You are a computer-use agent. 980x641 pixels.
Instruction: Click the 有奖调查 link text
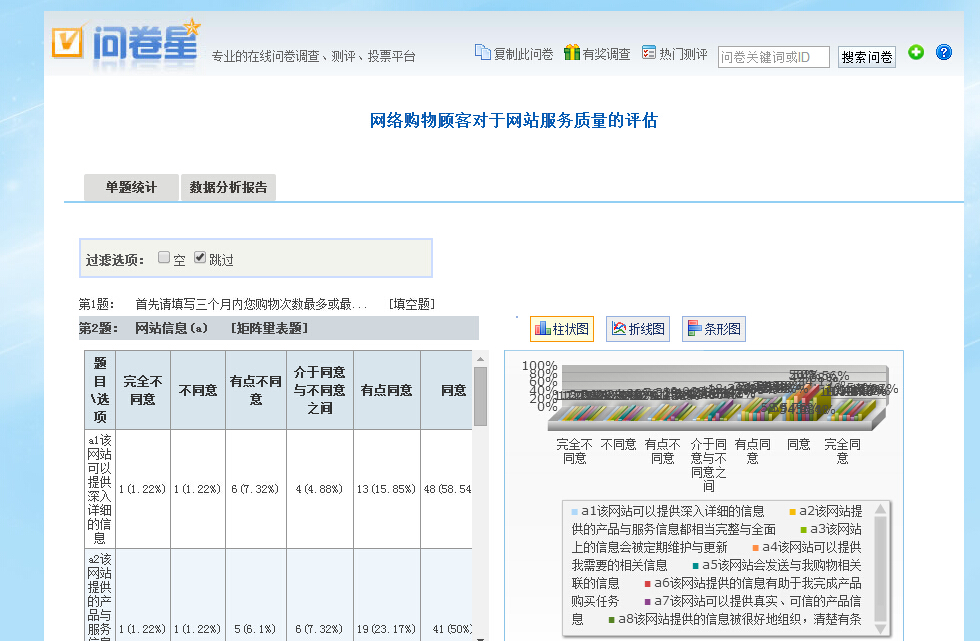pos(606,55)
